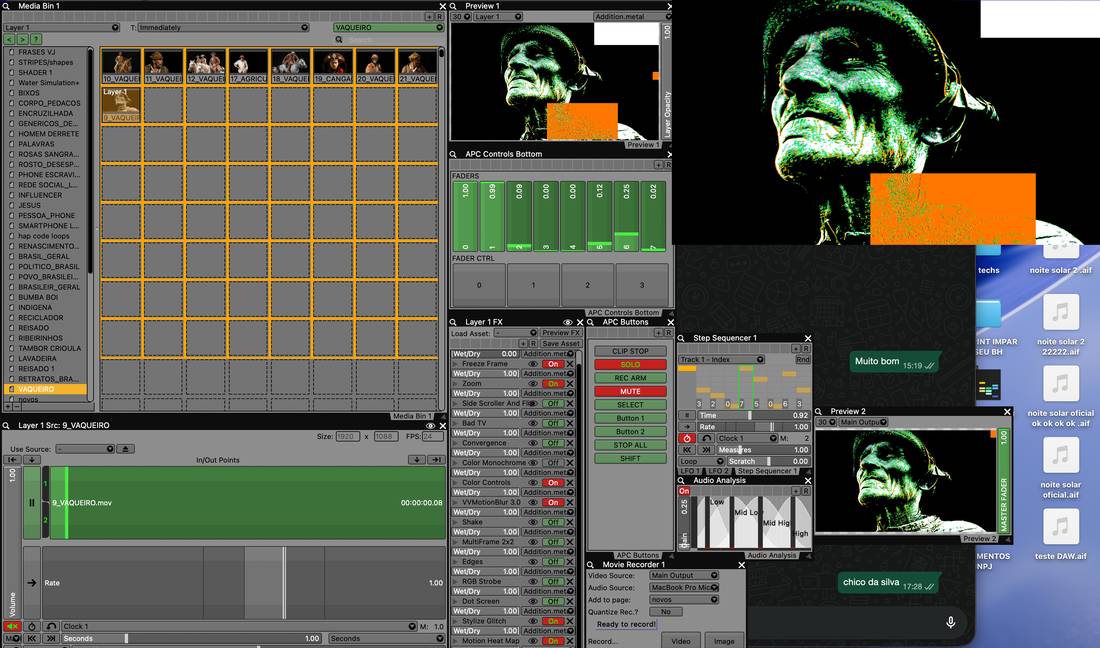The height and width of the screenshot is (648, 1100).
Task: Click the first fader showing 1.00 in APC Controls
Action: click(464, 216)
